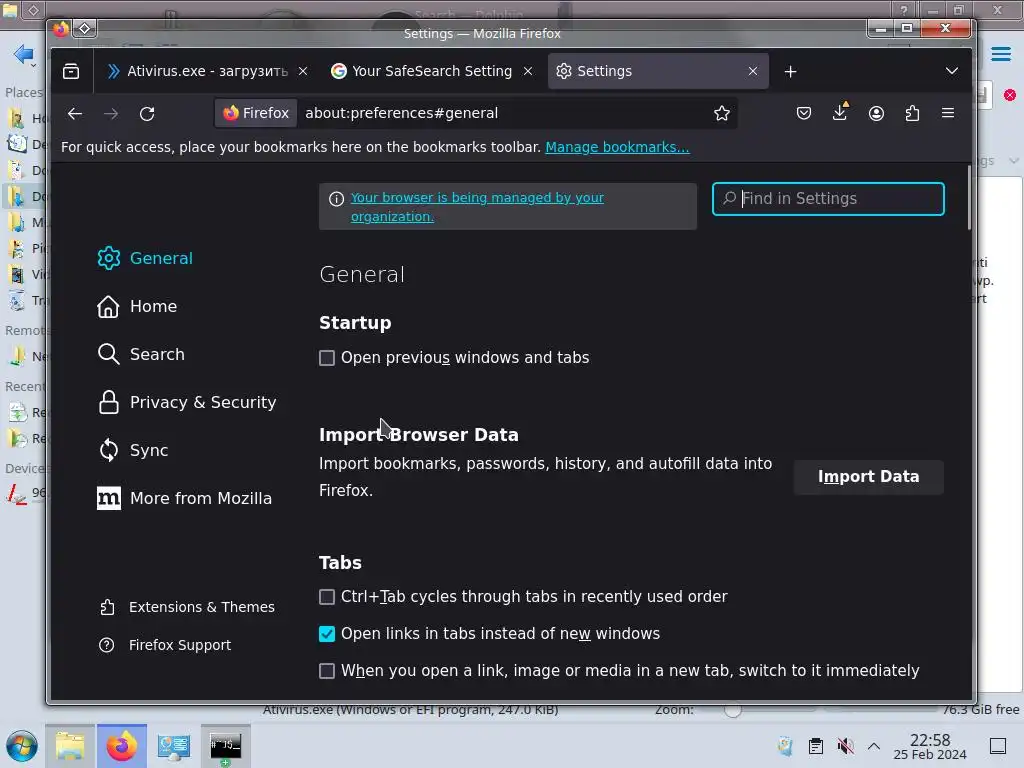Open More from Mozilla category

[184, 498]
